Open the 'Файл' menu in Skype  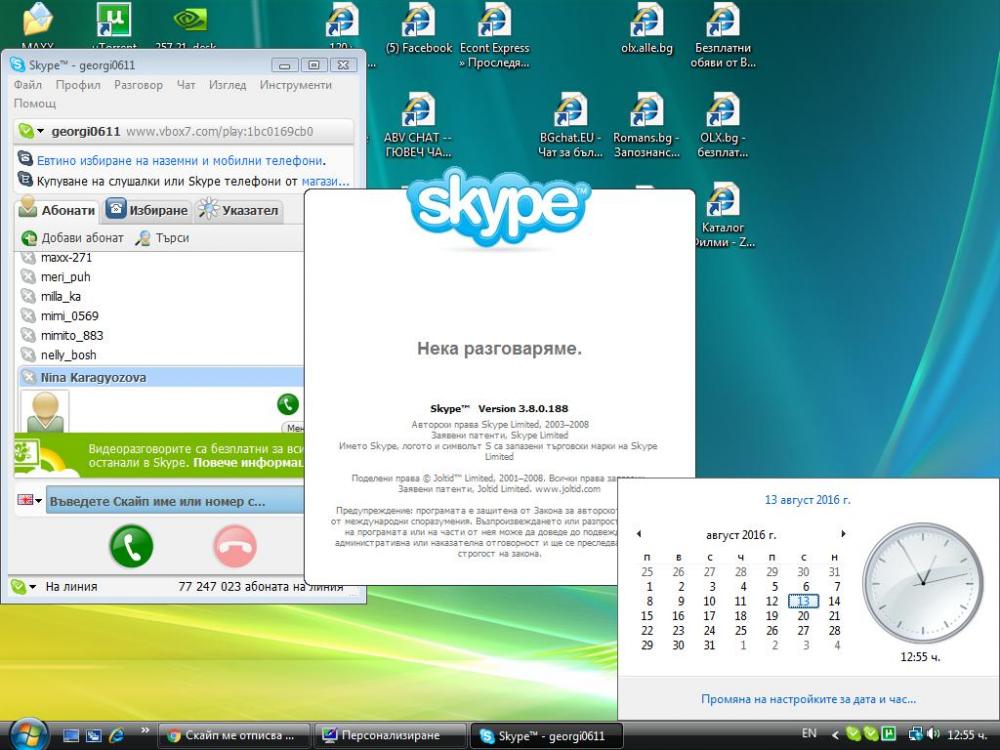pos(27,85)
